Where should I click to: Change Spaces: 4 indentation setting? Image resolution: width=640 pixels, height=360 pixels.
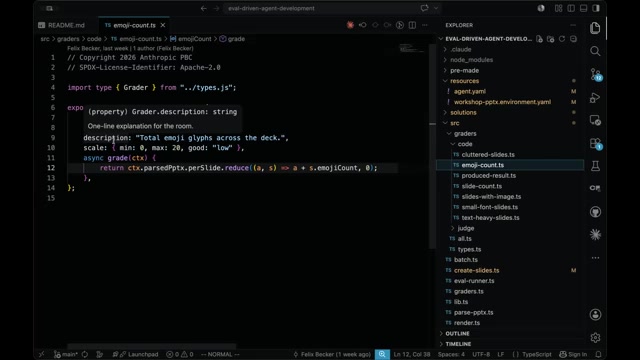tap(451, 354)
